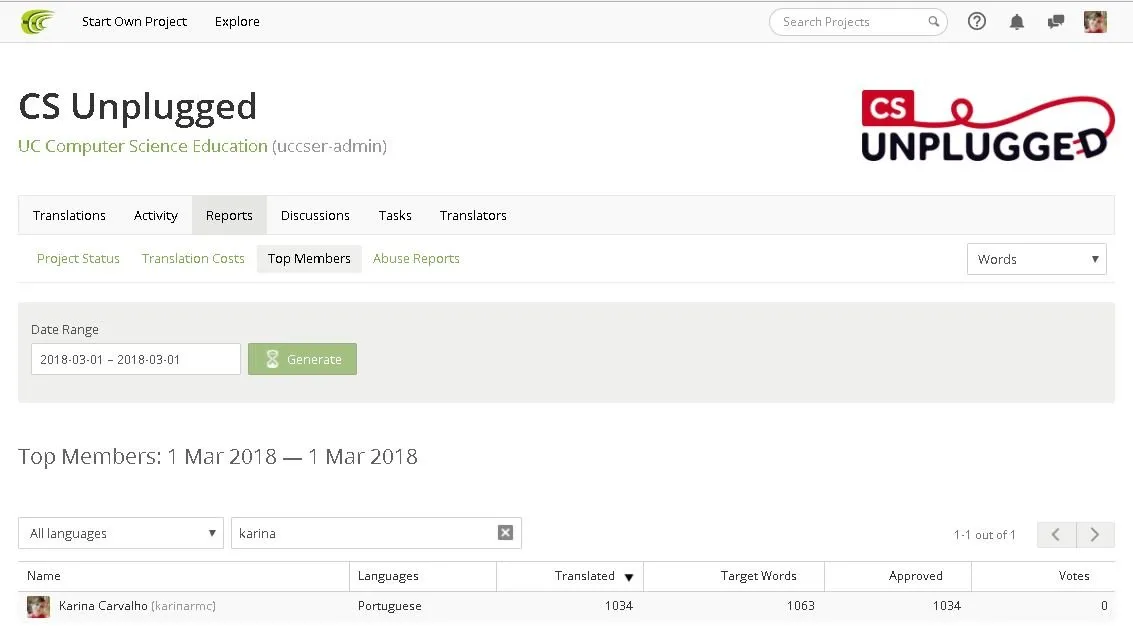Open the Discussions tab
The height and width of the screenshot is (626, 1133).
[x=315, y=215]
